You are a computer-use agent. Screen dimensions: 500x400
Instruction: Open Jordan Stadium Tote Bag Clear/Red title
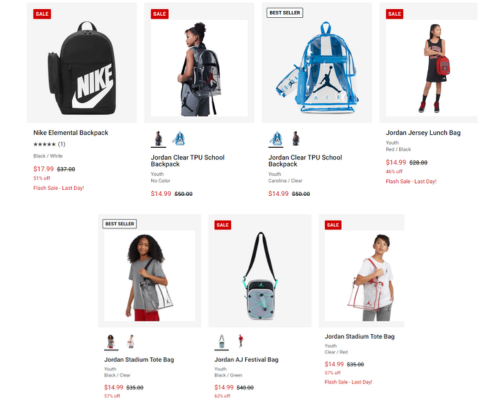[x=360, y=337]
